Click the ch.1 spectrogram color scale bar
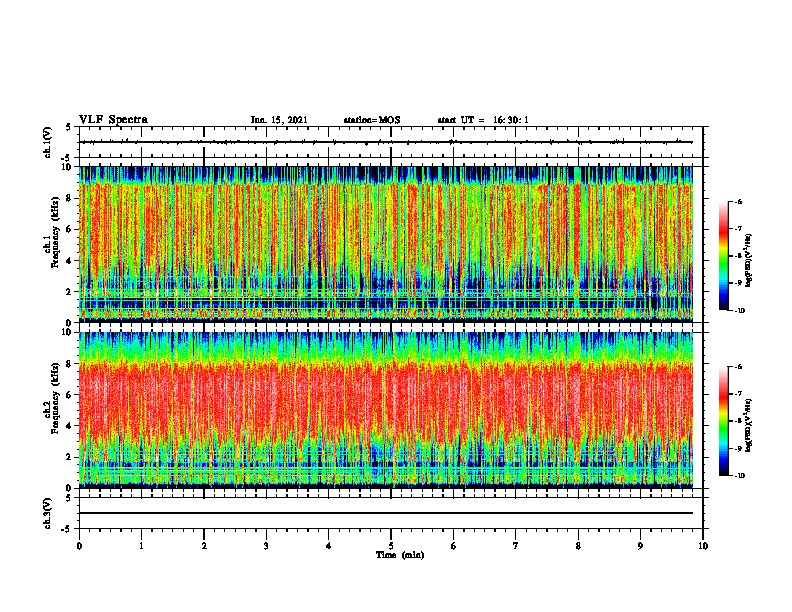792x612 pixels. (723, 256)
